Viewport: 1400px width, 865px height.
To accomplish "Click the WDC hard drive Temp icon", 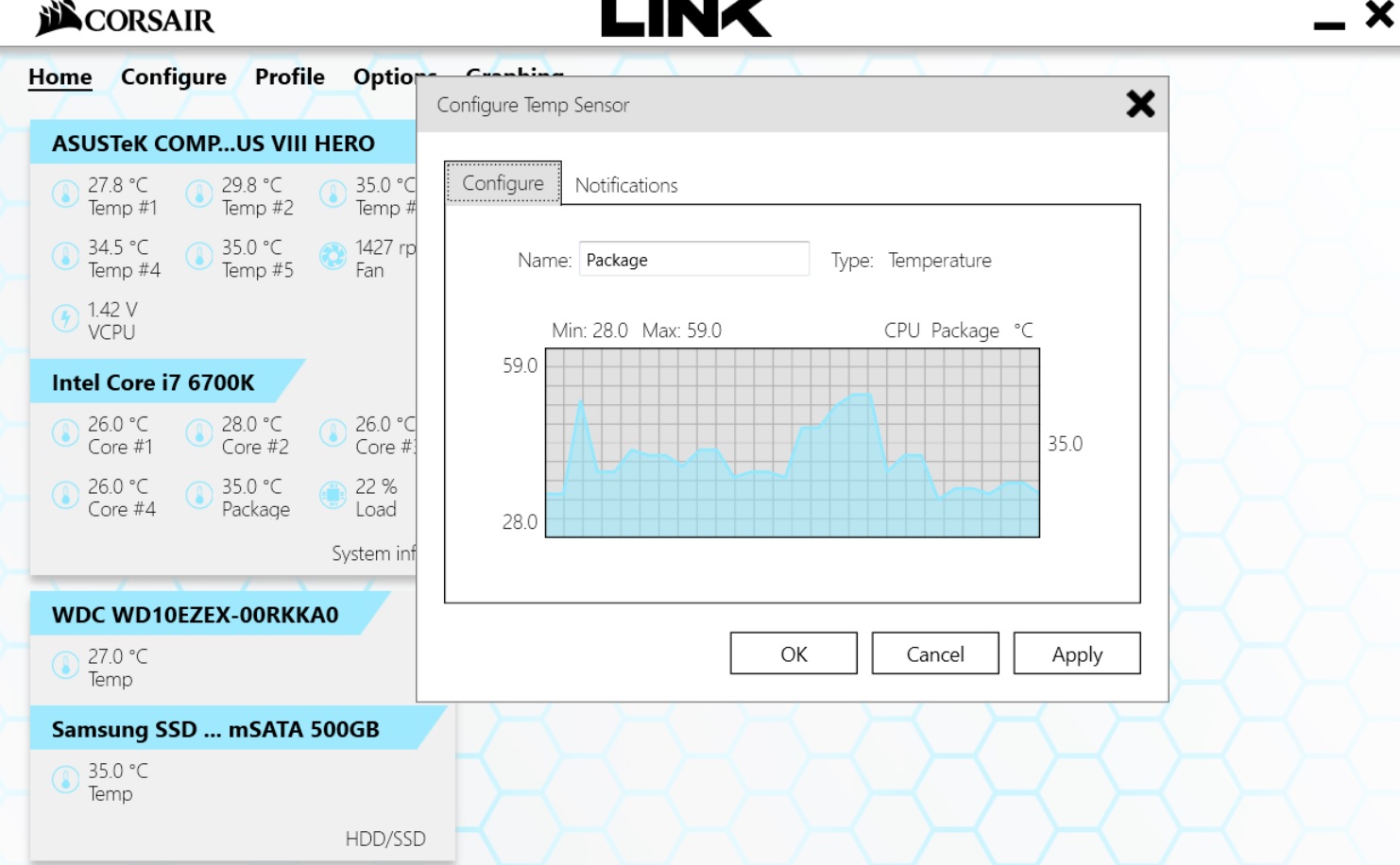I will (65, 665).
